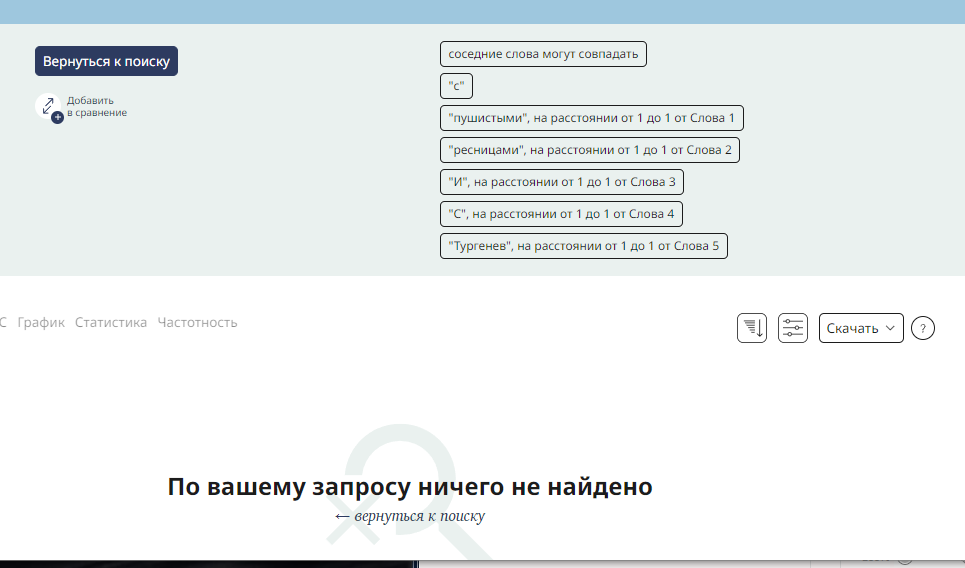This screenshot has width=965, height=568.
Task: Open the display settings sliders icon
Action: click(792, 328)
